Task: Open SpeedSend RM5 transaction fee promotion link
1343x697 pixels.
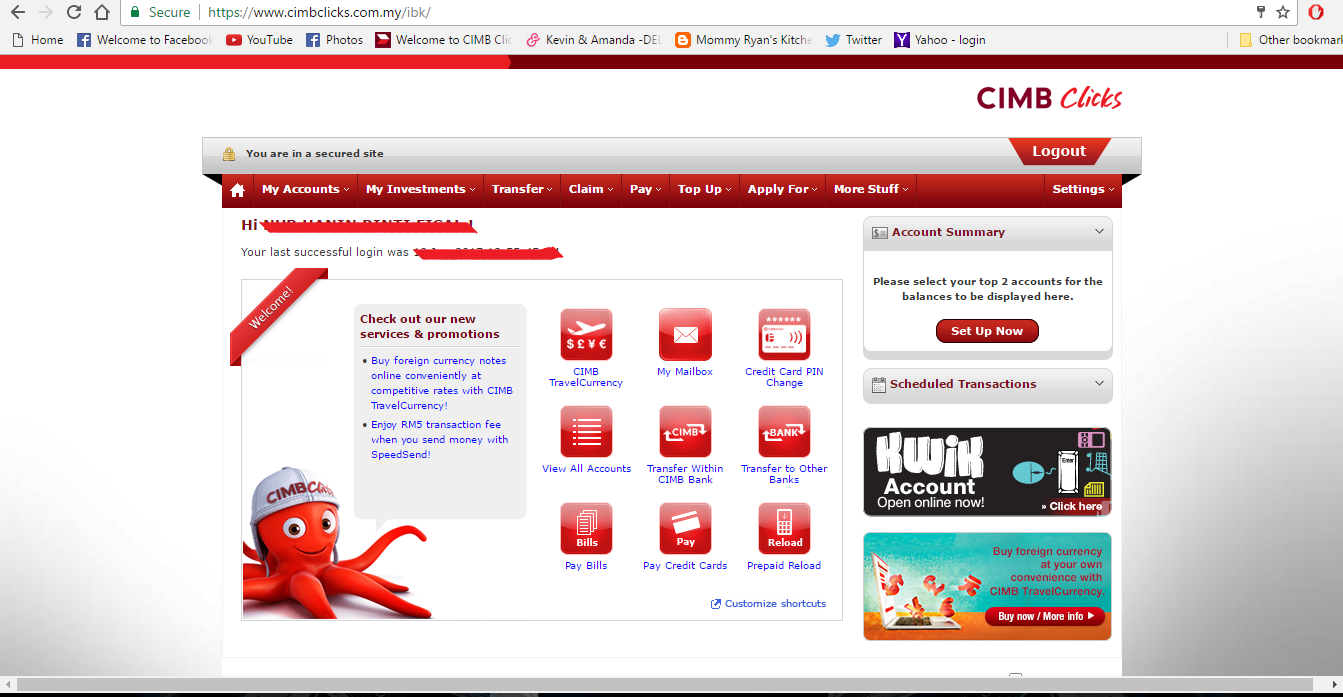Action: 439,439
